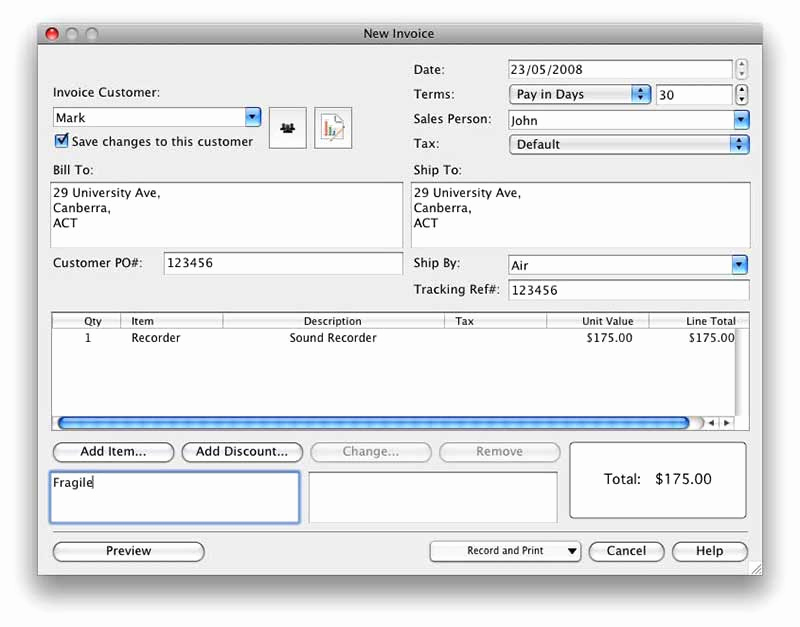
Task: Click the notes field containing Fragile
Action: (174, 497)
